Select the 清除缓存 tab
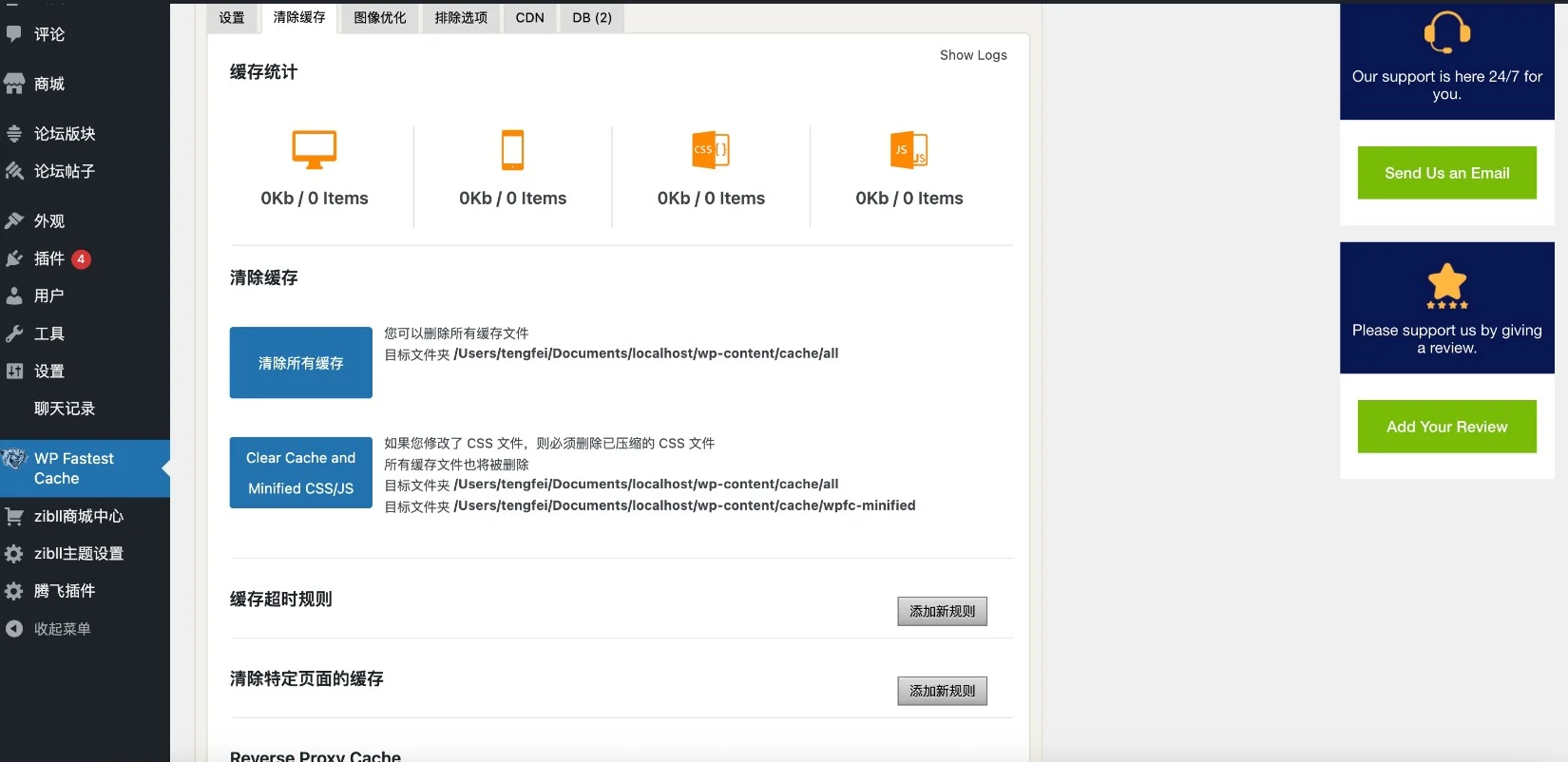The width and height of the screenshot is (1568, 762). pyautogui.click(x=299, y=18)
